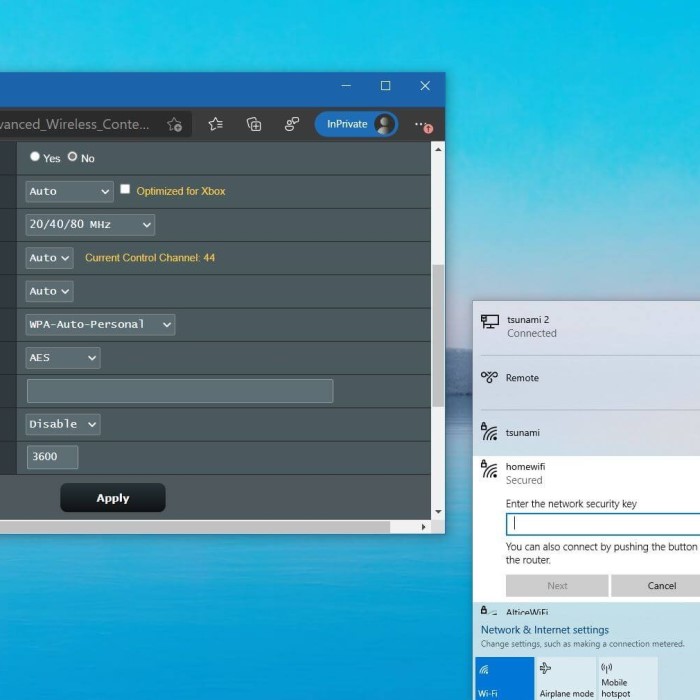Click Cancel in the Wi-Fi flyout
This screenshot has width=700, height=700.
coord(655,586)
